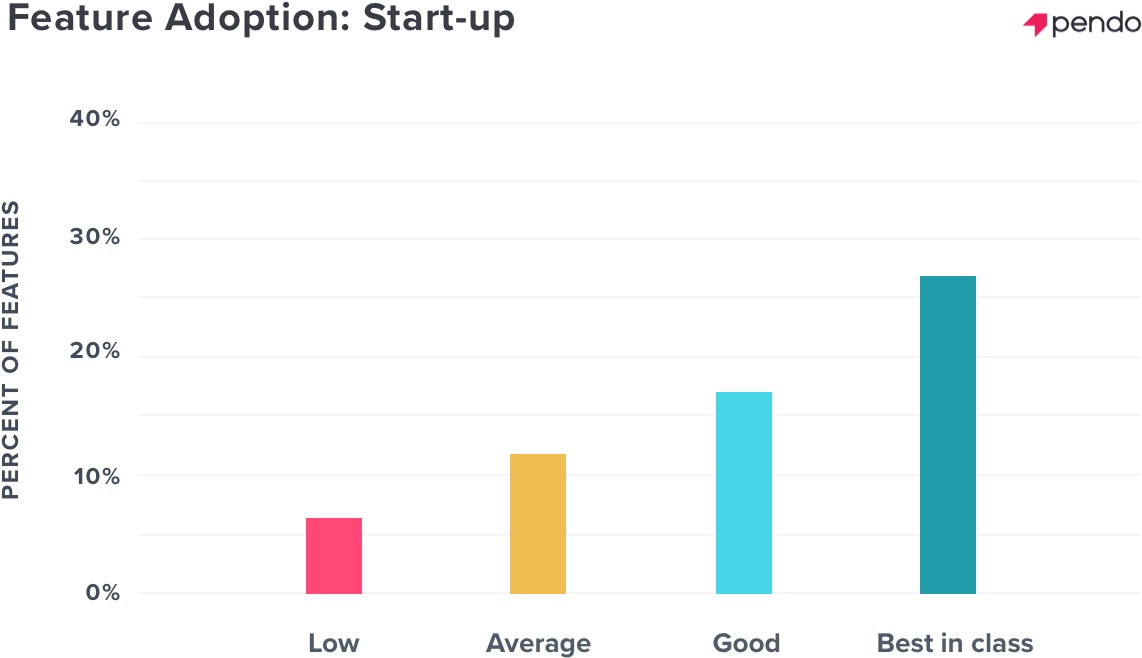Click the Good category label
The height and width of the screenshot is (658, 1142).
click(x=746, y=643)
